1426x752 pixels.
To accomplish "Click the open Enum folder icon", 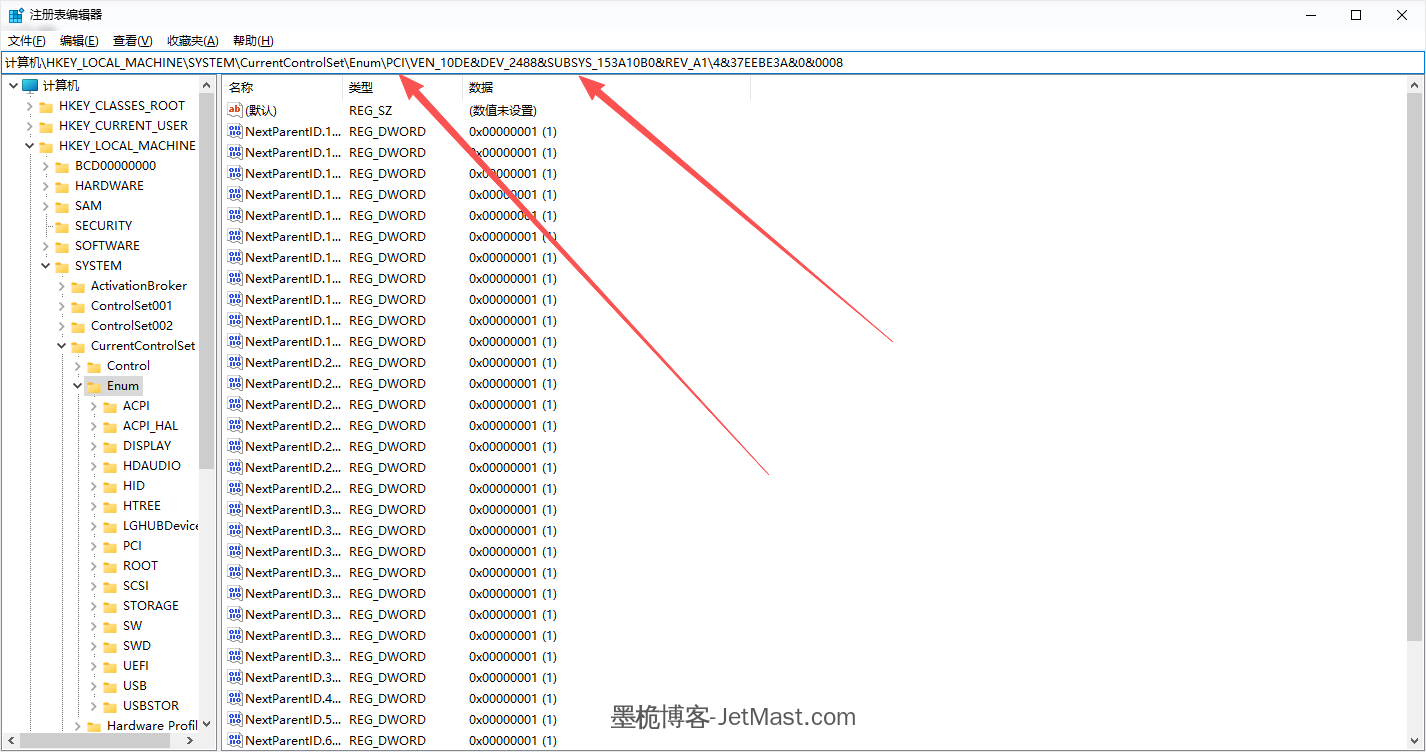I will 94,386.
